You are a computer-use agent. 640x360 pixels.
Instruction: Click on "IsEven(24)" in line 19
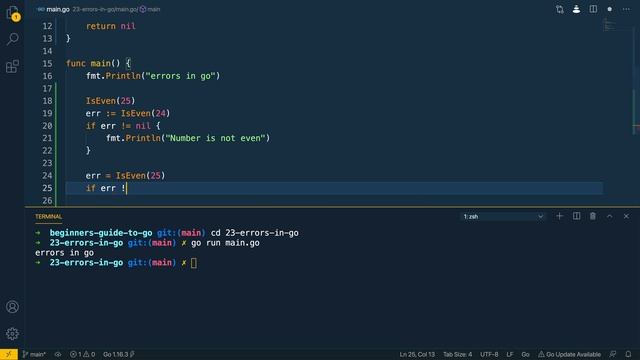coord(145,113)
